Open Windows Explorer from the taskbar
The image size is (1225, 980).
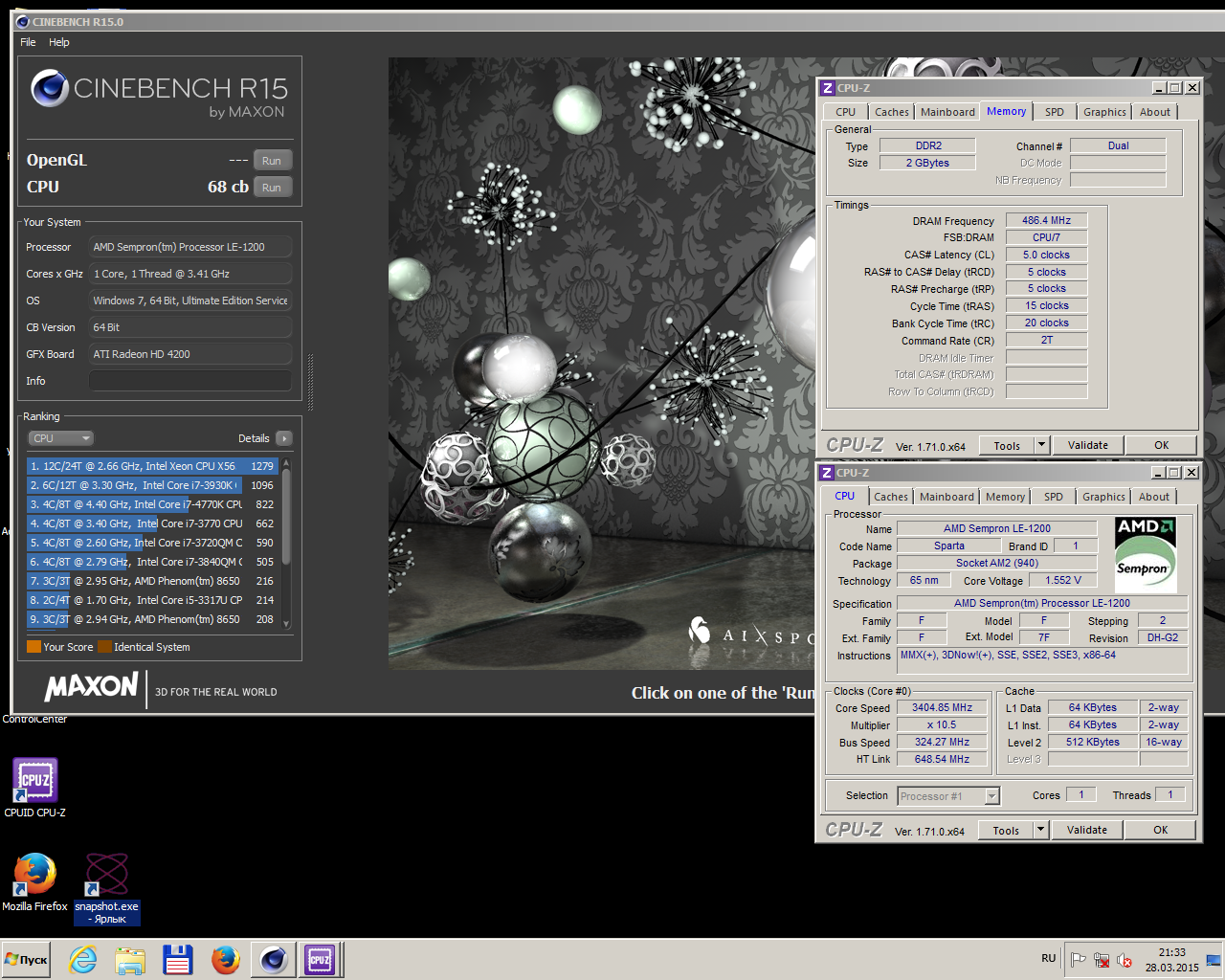[130, 959]
